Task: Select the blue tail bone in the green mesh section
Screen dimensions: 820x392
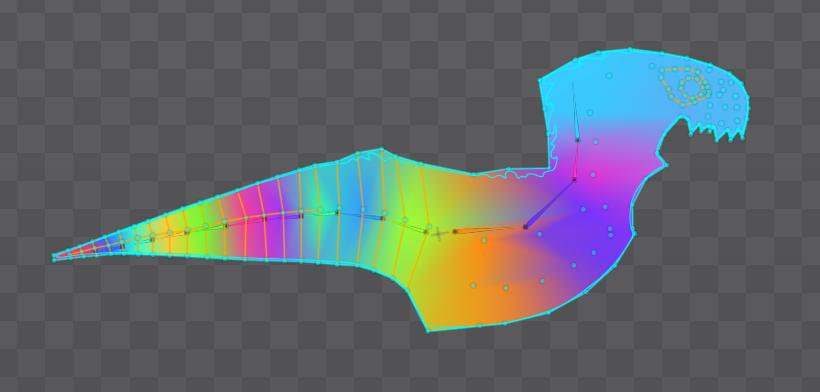Action: pyautogui.click(x=361, y=215)
